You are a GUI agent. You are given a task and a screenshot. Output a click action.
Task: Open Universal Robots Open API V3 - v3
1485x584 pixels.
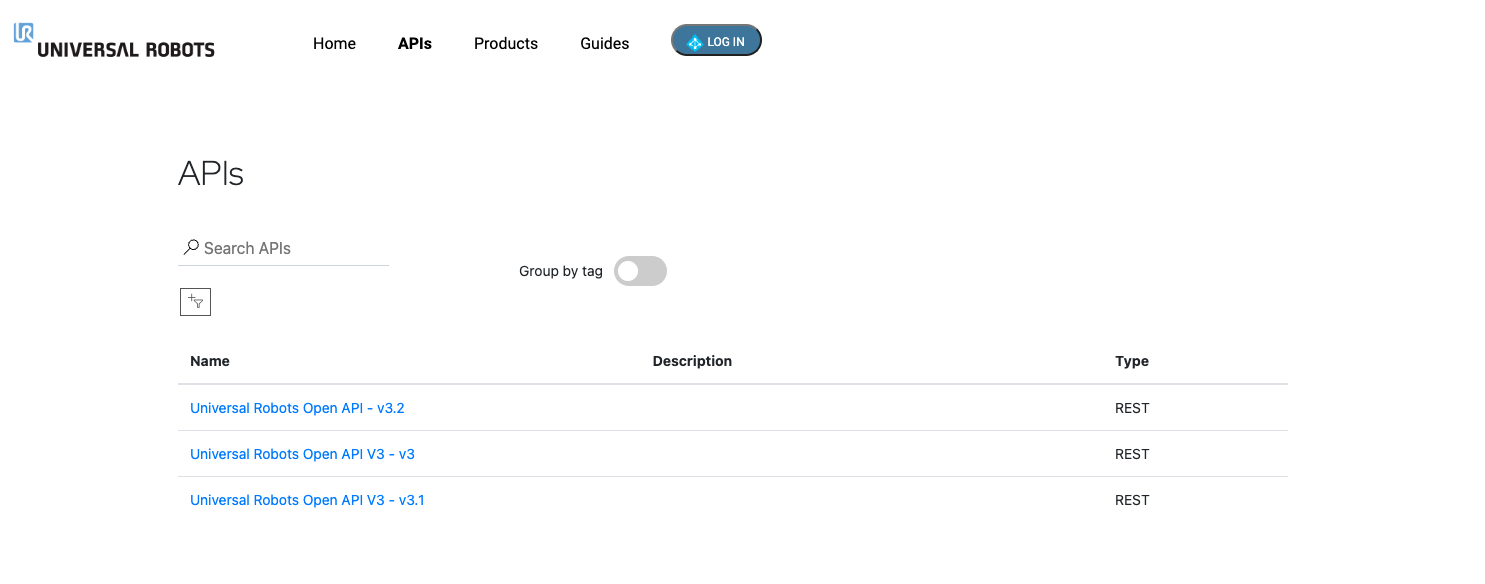click(x=302, y=454)
